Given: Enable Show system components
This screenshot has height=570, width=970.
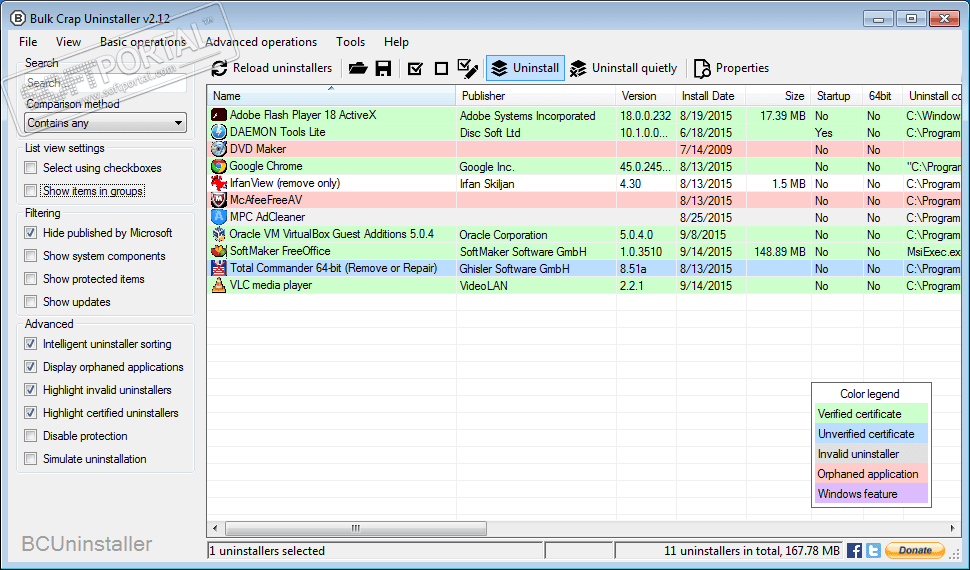Looking at the screenshot, I should [x=30, y=256].
